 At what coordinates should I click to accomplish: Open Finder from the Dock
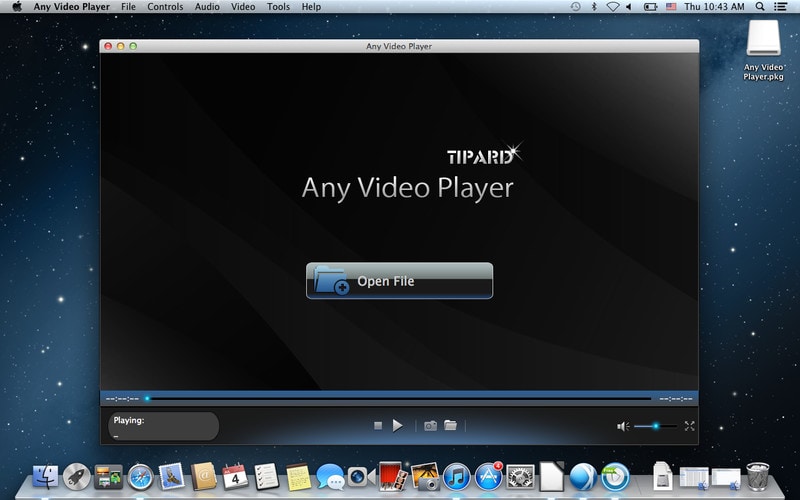click(45, 477)
